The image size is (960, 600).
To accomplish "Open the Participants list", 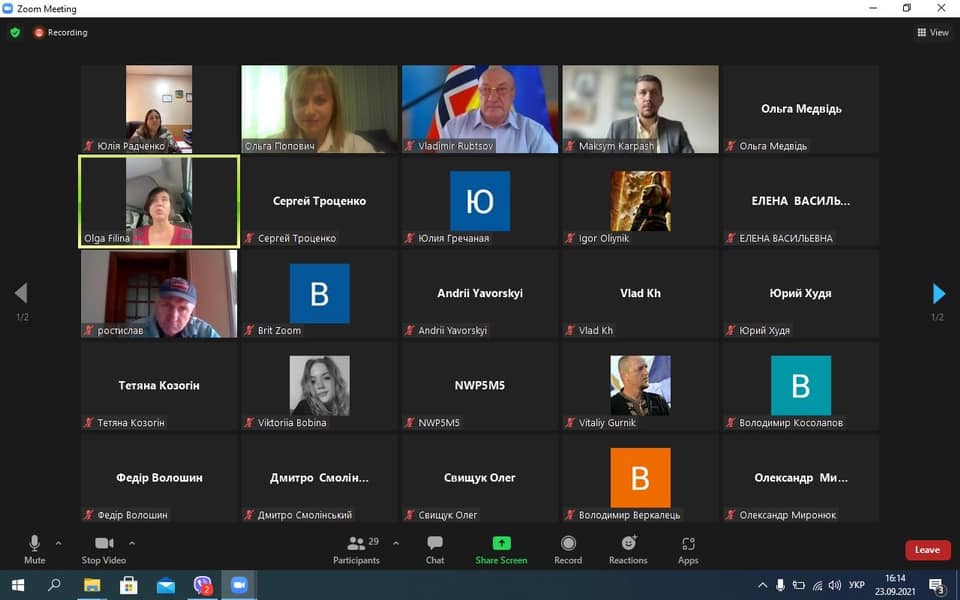I will coord(356,548).
